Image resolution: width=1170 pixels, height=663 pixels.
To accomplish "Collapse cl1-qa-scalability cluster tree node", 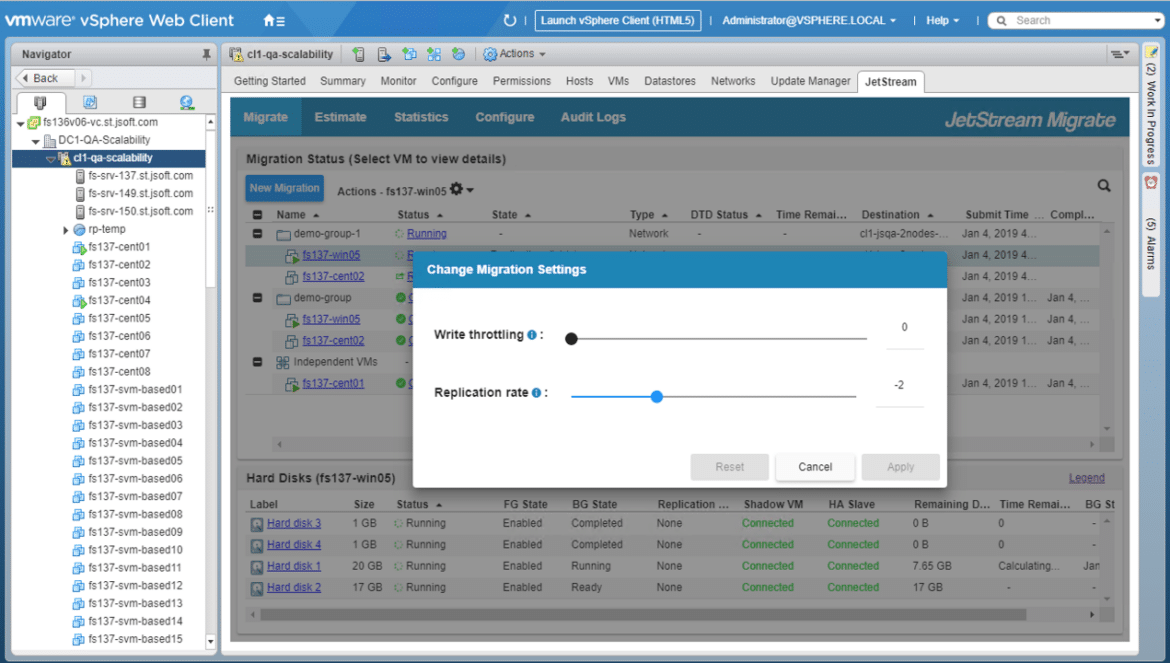I will (x=50, y=159).
